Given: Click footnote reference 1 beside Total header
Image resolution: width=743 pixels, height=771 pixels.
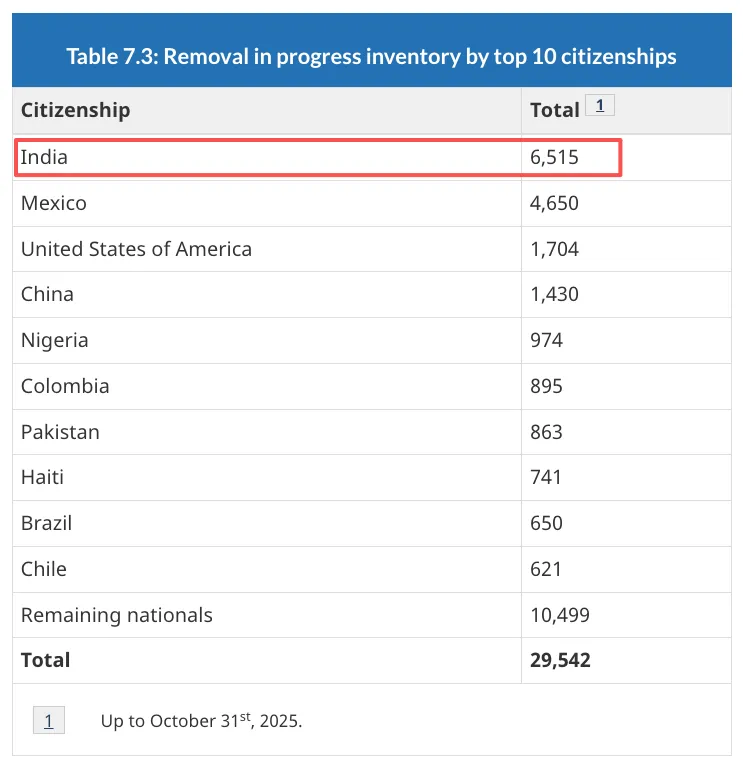Looking at the screenshot, I should click(x=599, y=105).
